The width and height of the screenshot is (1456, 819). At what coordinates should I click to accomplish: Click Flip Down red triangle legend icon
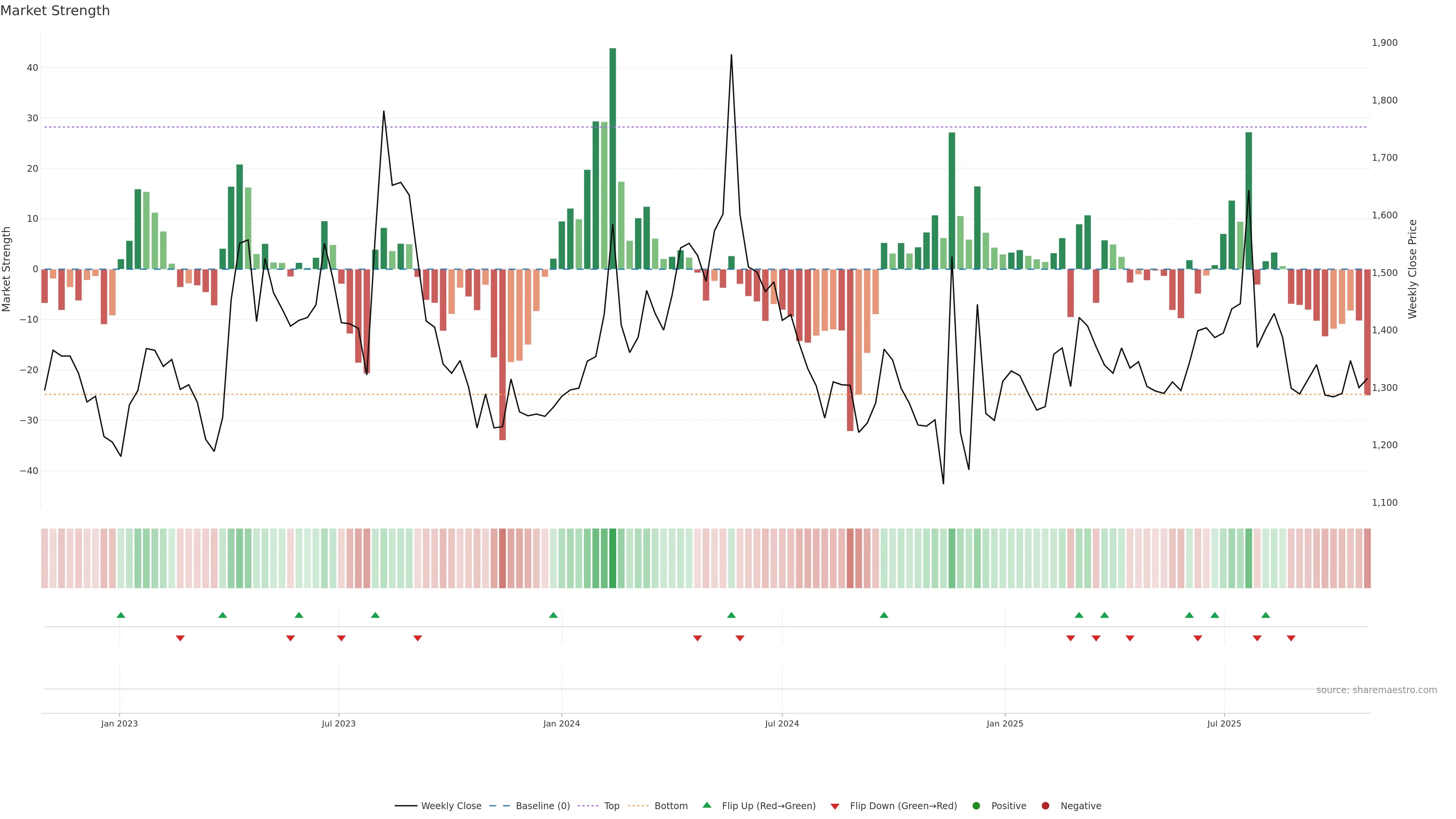(835, 806)
